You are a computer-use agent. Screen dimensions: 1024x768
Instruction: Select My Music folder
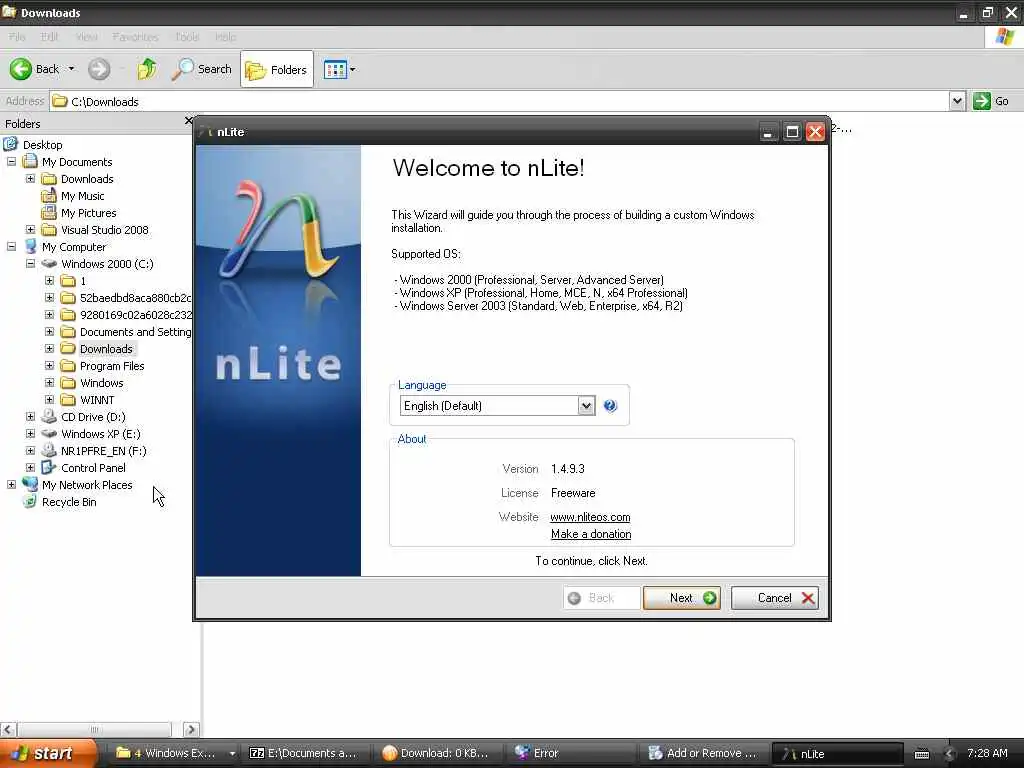[82, 195]
